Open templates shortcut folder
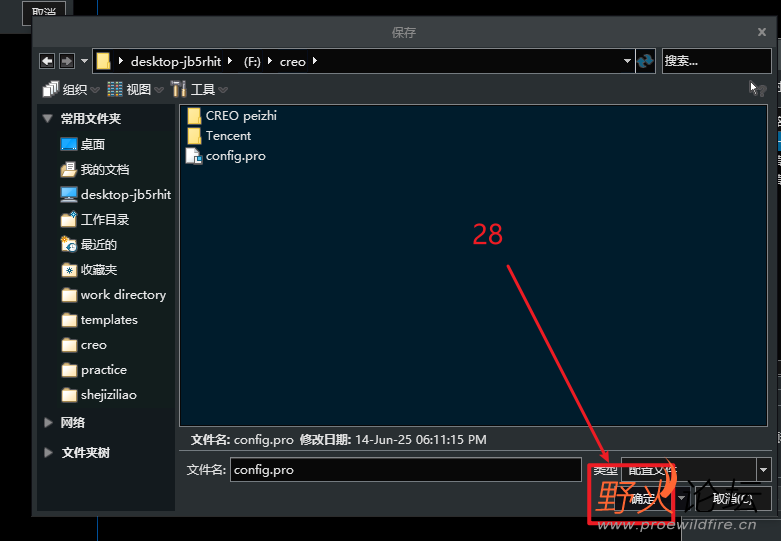The width and height of the screenshot is (781, 541). (99, 319)
